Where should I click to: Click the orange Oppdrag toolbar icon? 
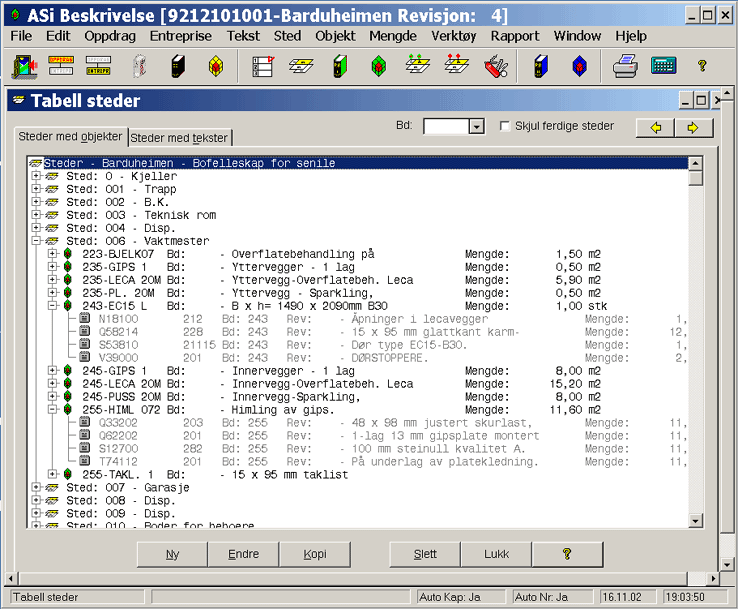pyautogui.click(x=61, y=66)
